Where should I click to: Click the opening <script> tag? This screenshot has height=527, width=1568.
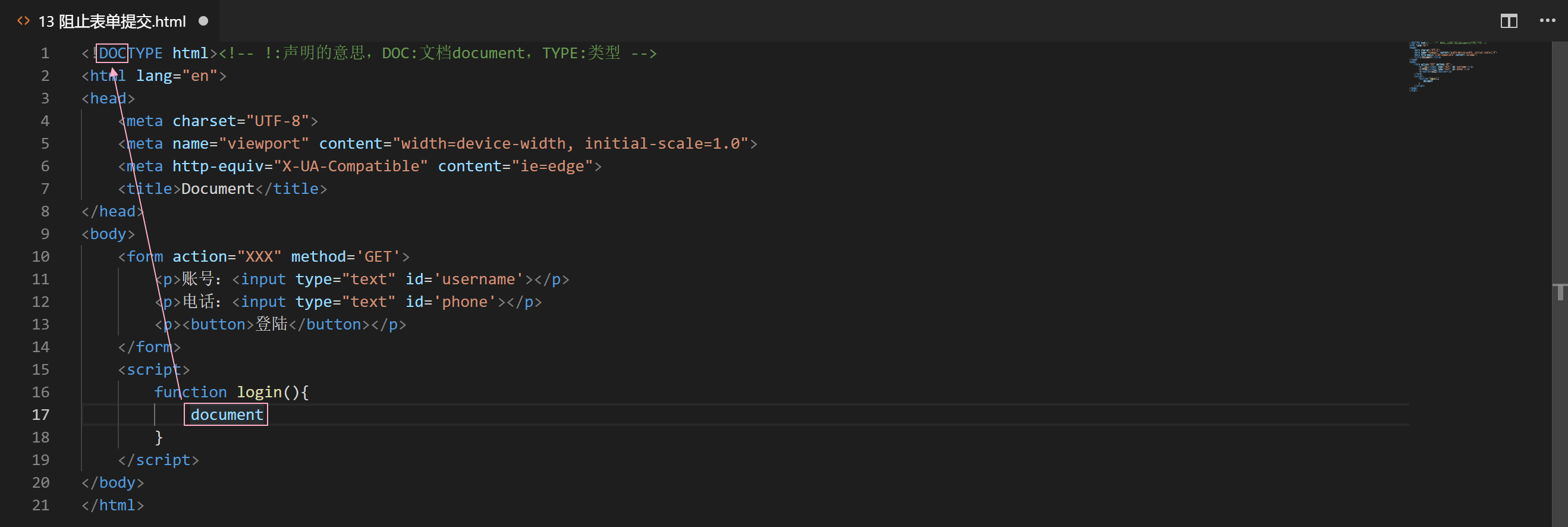pyautogui.click(x=154, y=370)
